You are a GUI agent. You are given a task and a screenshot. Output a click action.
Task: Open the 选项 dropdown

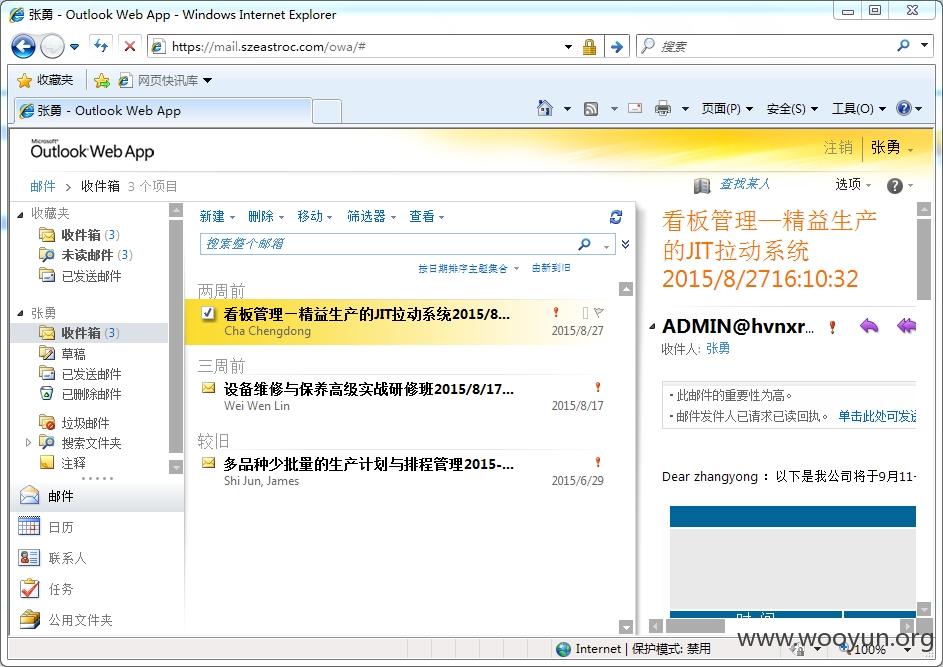pyautogui.click(x=853, y=185)
